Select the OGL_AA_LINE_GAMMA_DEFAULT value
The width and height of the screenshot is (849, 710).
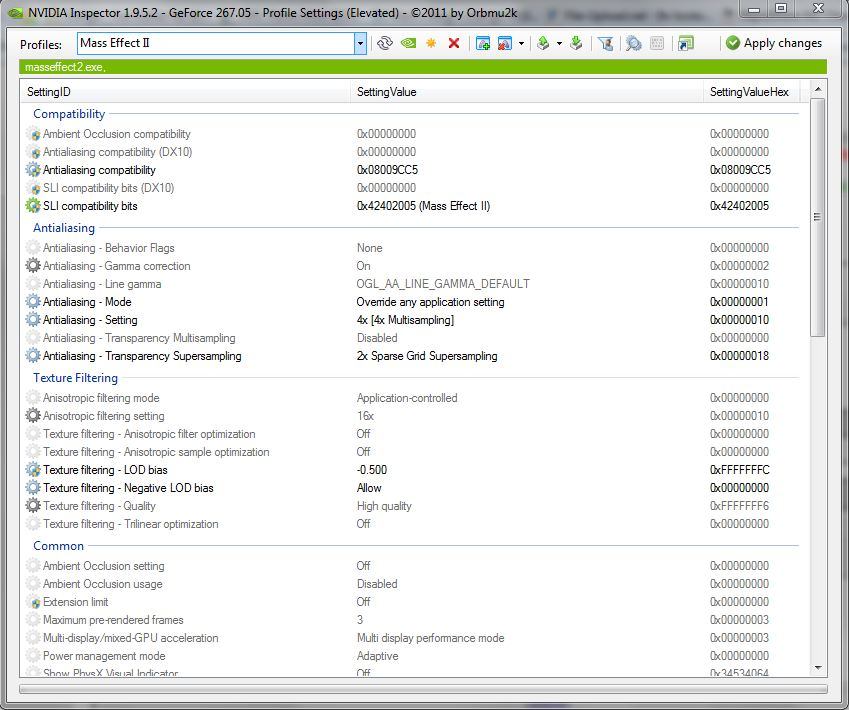click(x=443, y=284)
